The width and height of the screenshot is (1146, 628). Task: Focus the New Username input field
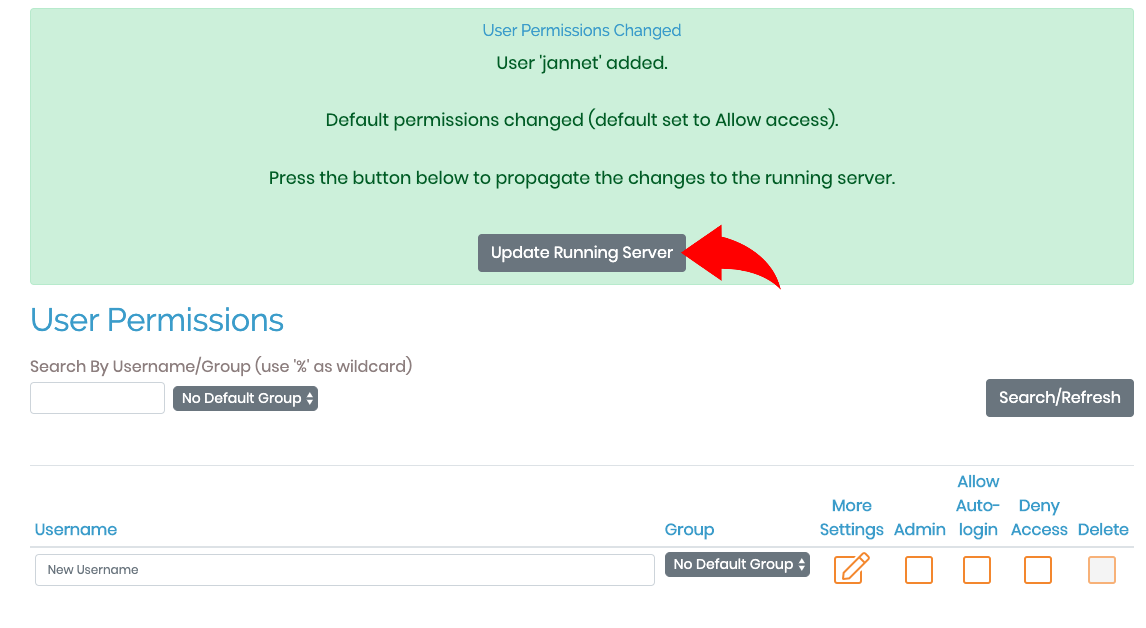pos(344,570)
